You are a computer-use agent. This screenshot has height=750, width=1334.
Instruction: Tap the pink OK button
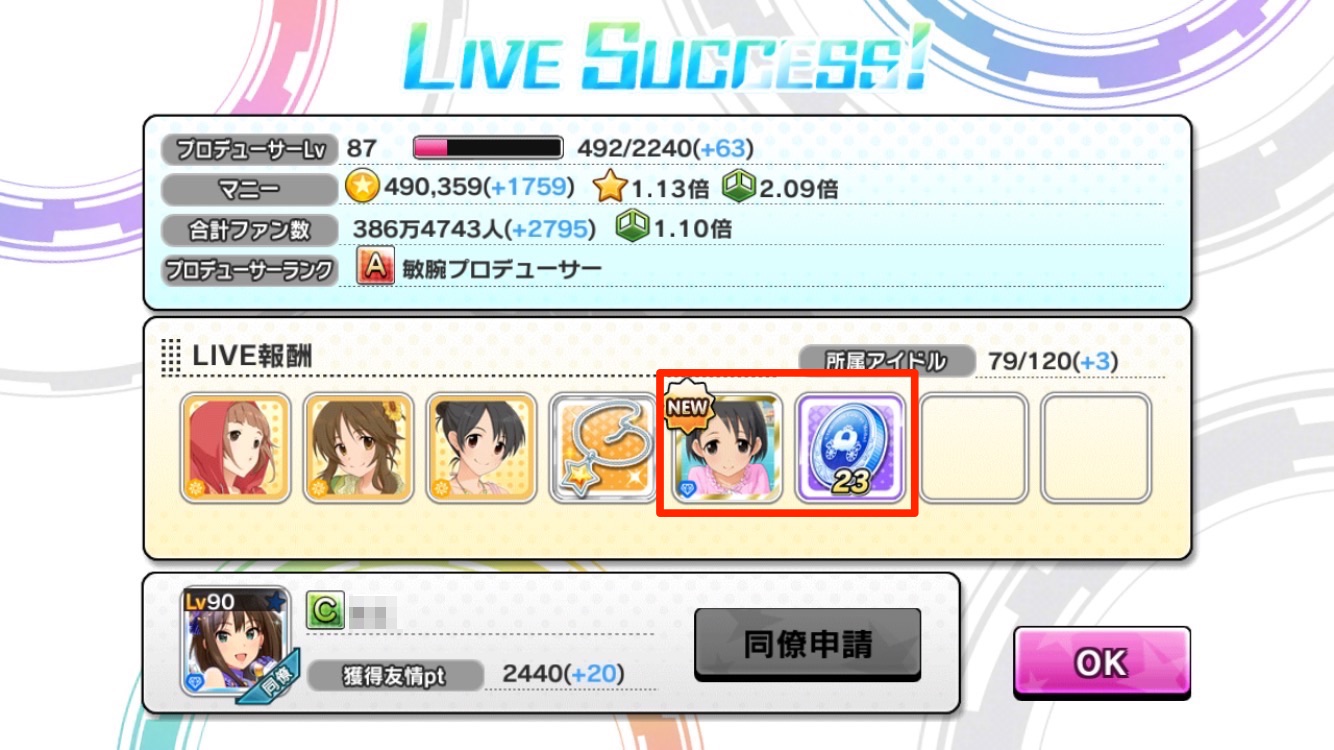click(x=1102, y=663)
